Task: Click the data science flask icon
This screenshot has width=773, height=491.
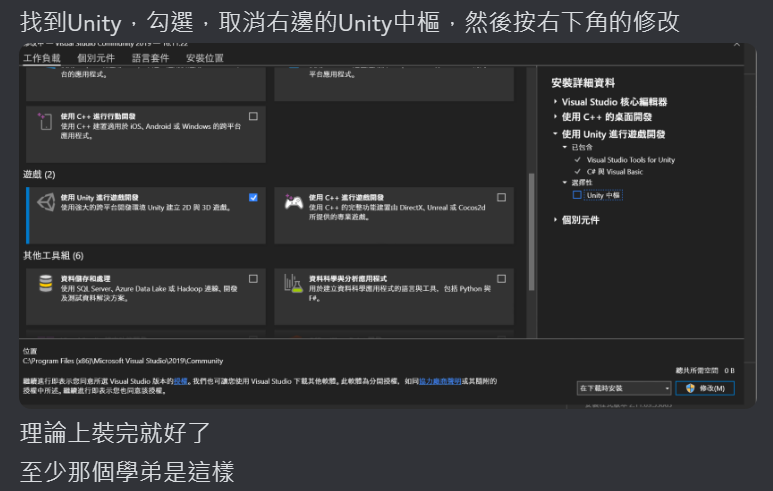Action: point(293,283)
